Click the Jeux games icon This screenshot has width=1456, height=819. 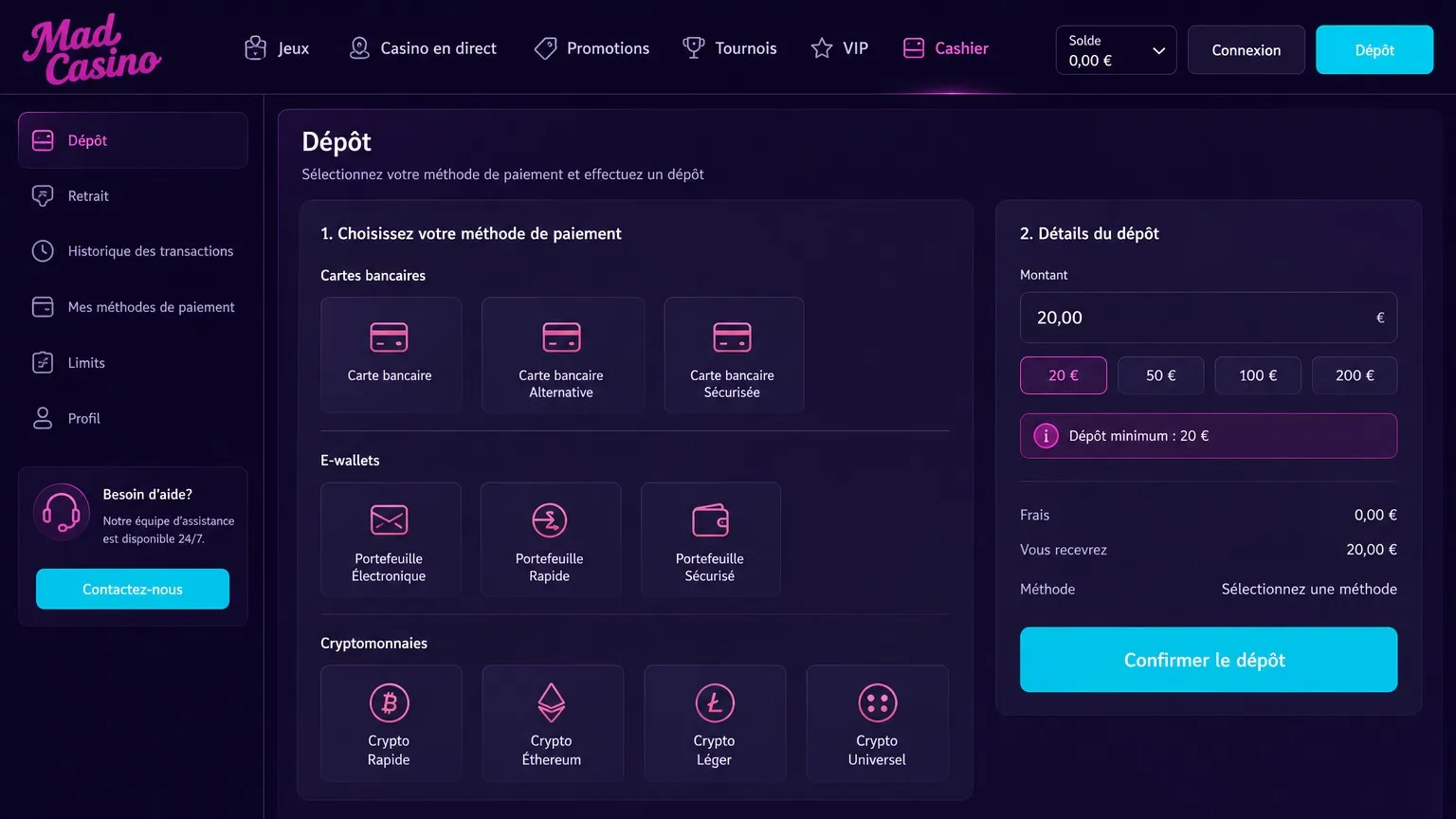[255, 48]
